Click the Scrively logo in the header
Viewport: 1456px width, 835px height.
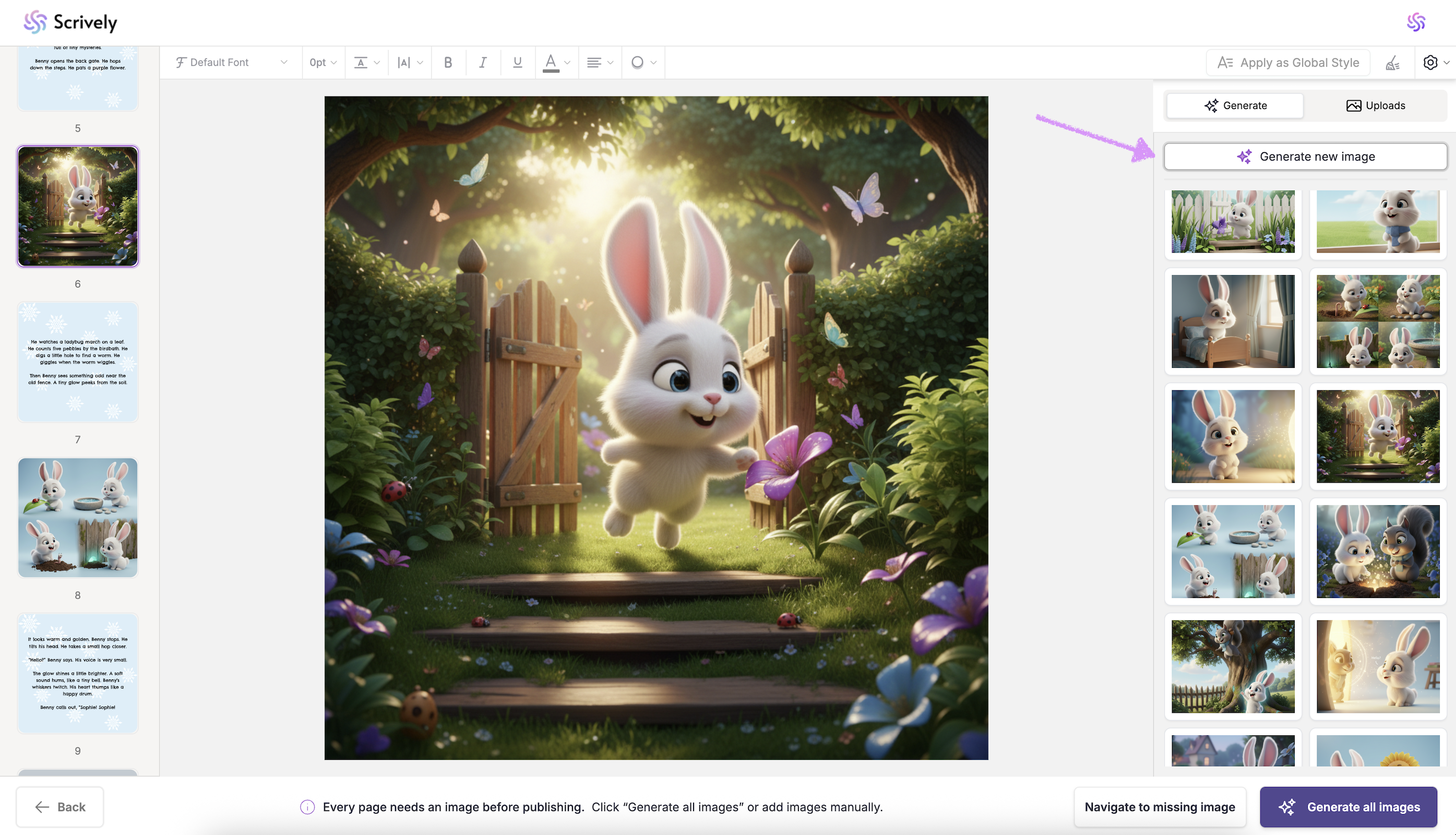(x=70, y=22)
